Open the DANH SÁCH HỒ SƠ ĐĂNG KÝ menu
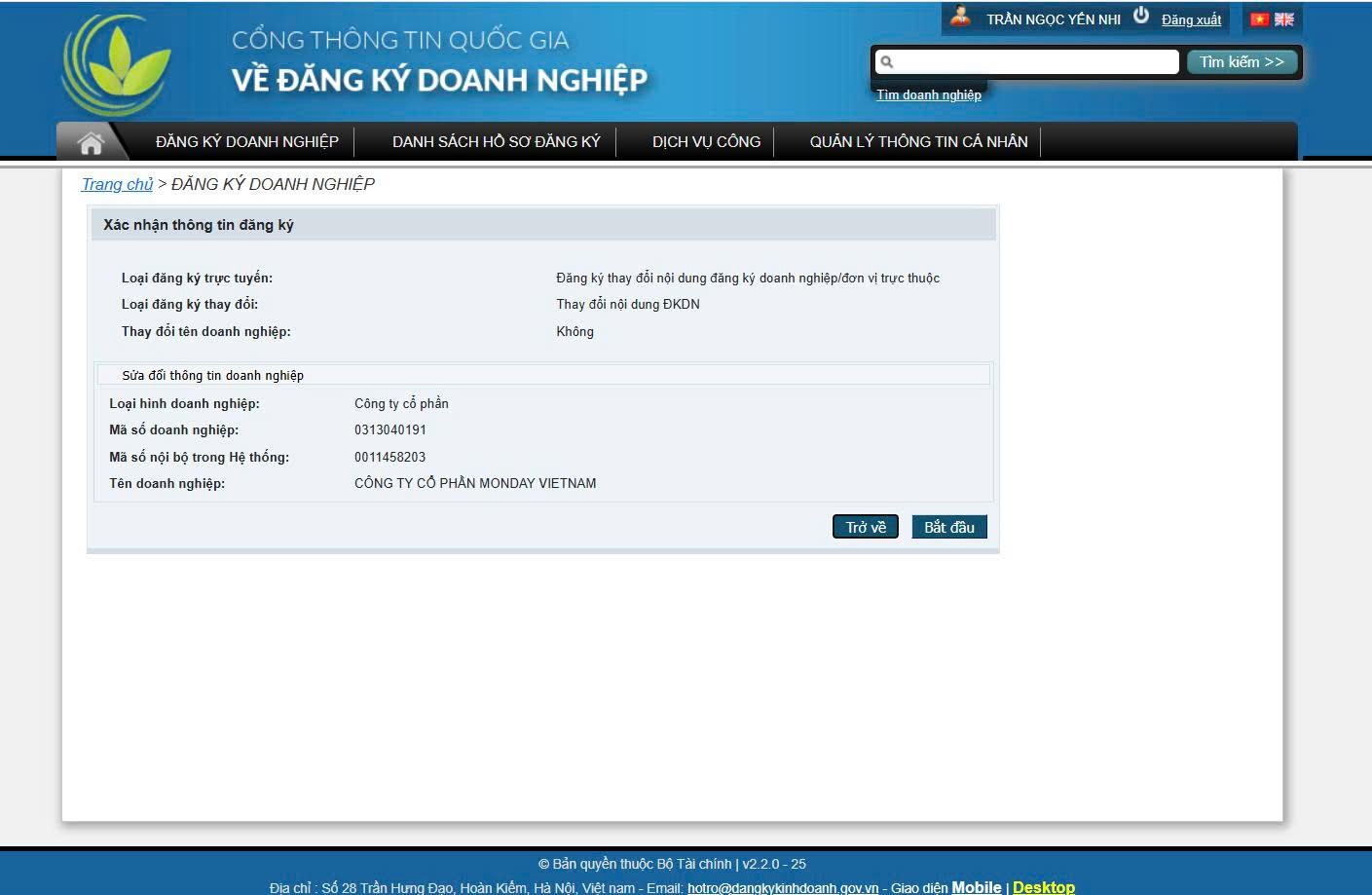The image size is (1372, 895). pyautogui.click(x=496, y=142)
